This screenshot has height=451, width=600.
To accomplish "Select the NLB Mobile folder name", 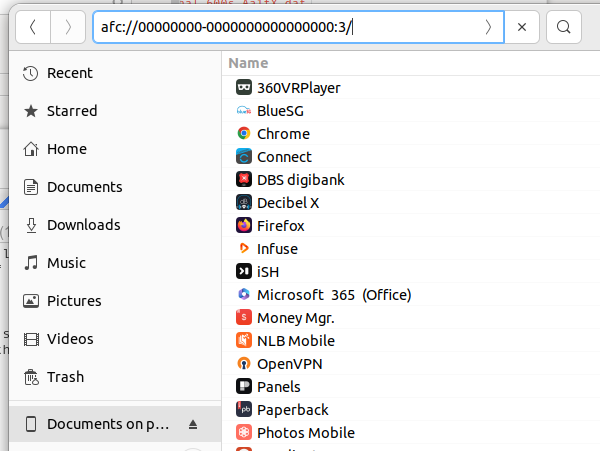I will [x=296, y=341].
